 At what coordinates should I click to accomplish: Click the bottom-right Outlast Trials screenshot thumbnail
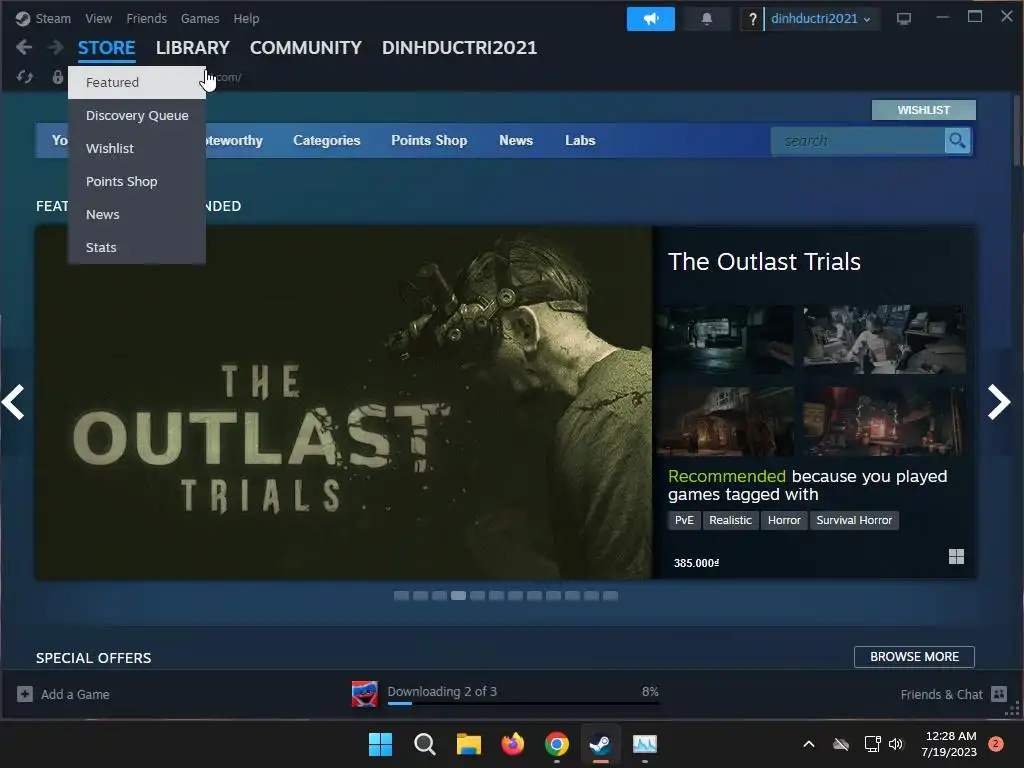coord(884,421)
